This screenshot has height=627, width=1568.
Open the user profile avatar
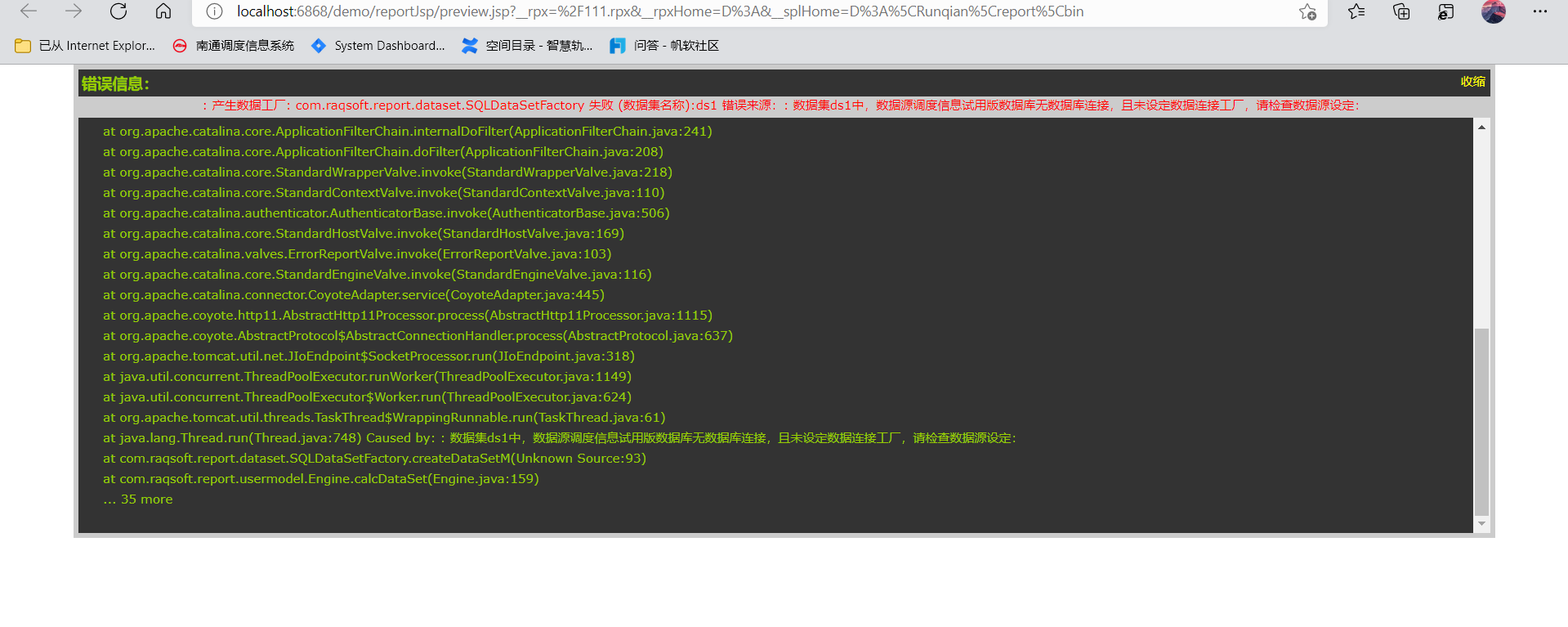click(x=1494, y=11)
